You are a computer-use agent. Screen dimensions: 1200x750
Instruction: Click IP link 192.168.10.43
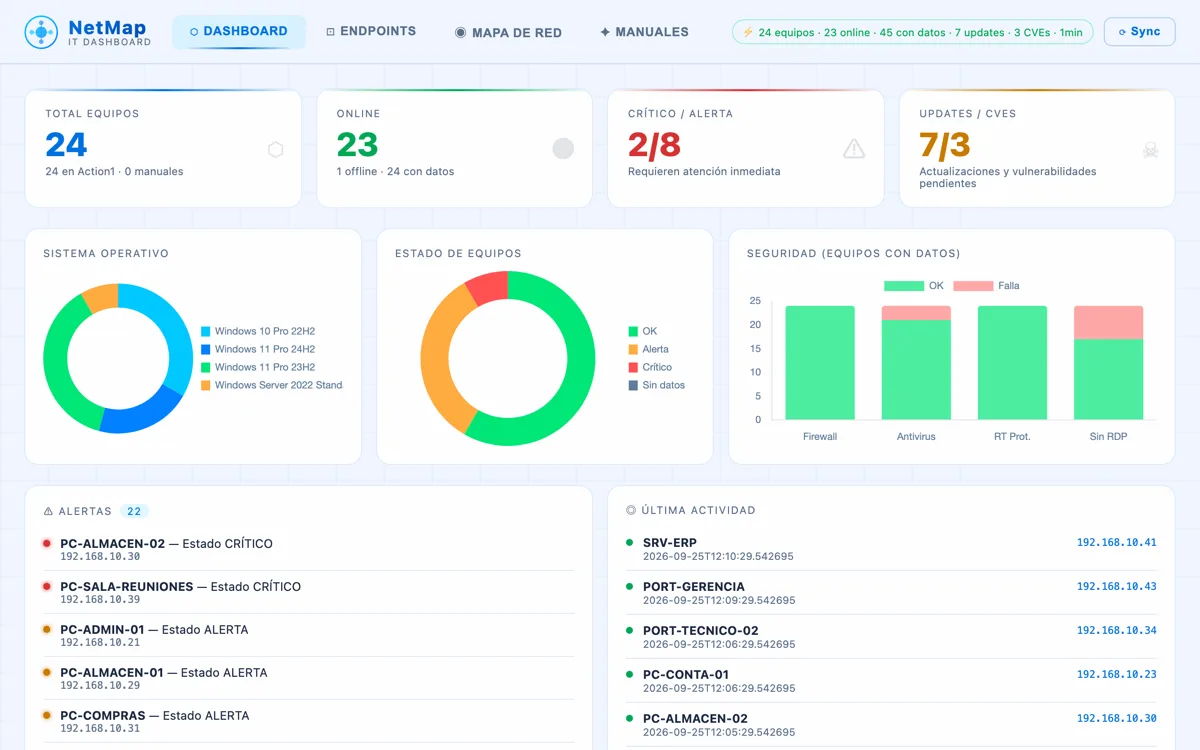point(1116,587)
